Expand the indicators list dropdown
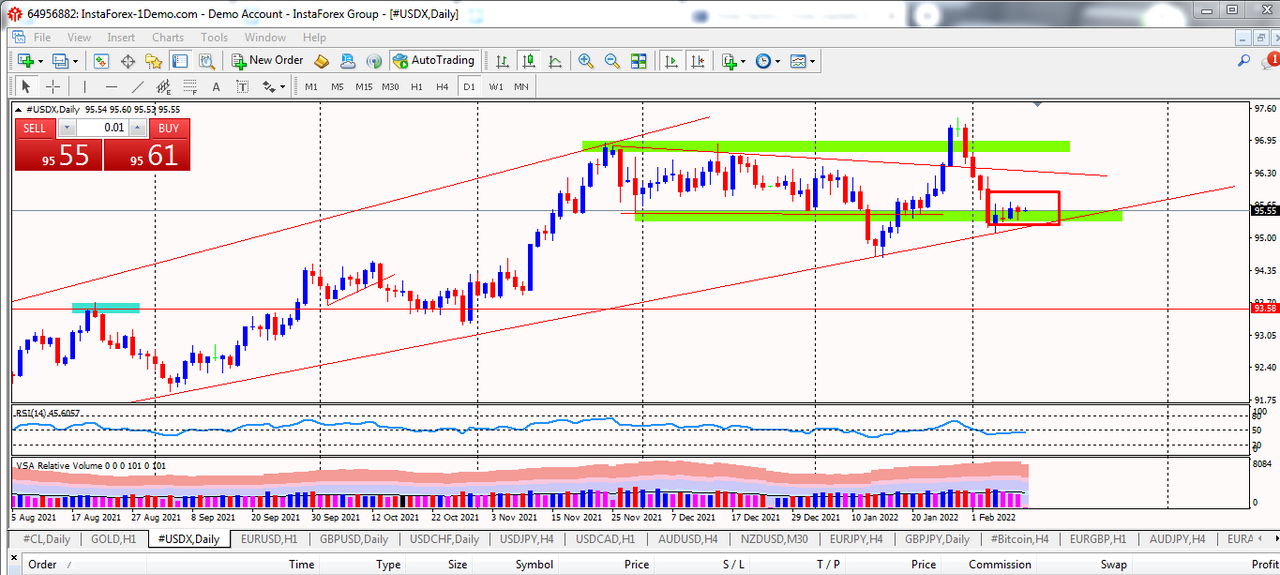This screenshot has width=1280, height=575. [742, 61]
